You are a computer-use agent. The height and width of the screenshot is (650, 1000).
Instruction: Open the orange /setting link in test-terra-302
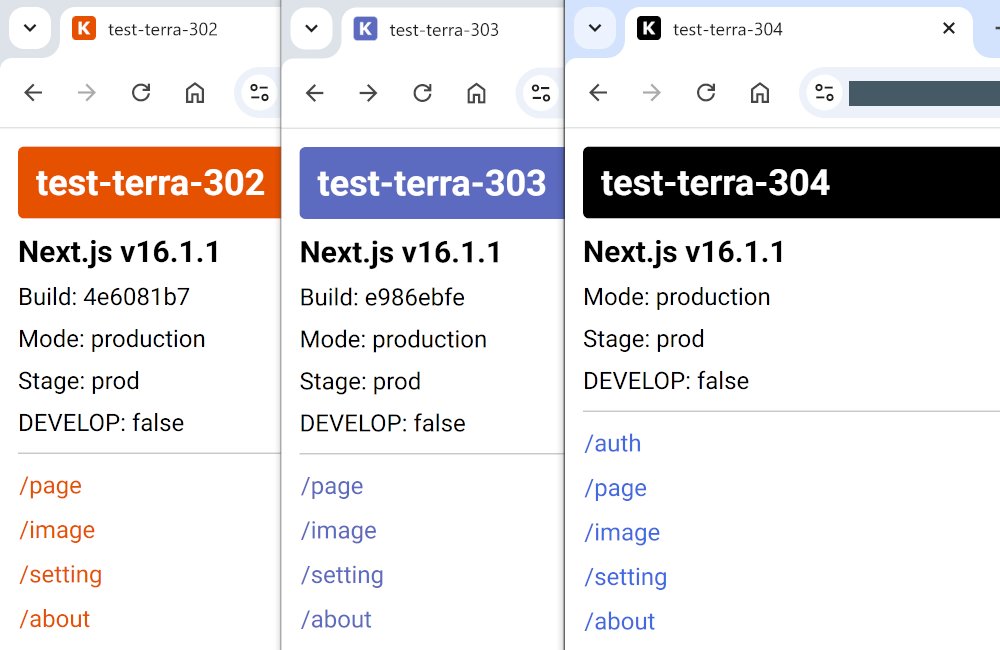(61, 575)
